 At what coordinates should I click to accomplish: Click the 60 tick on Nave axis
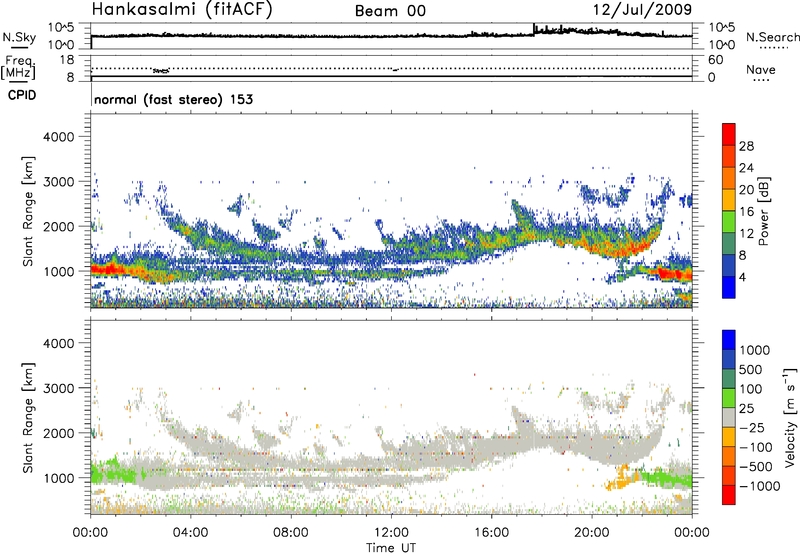point(715,60)
